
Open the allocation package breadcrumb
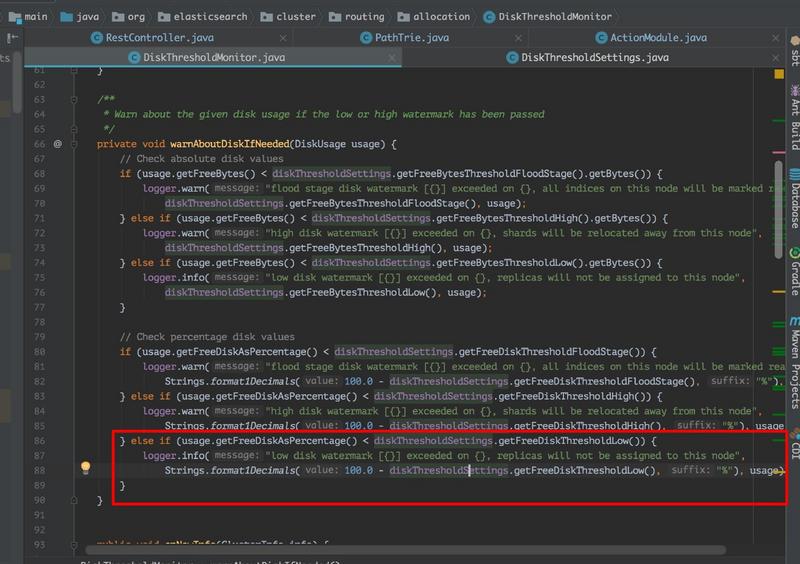click(434, 17)
